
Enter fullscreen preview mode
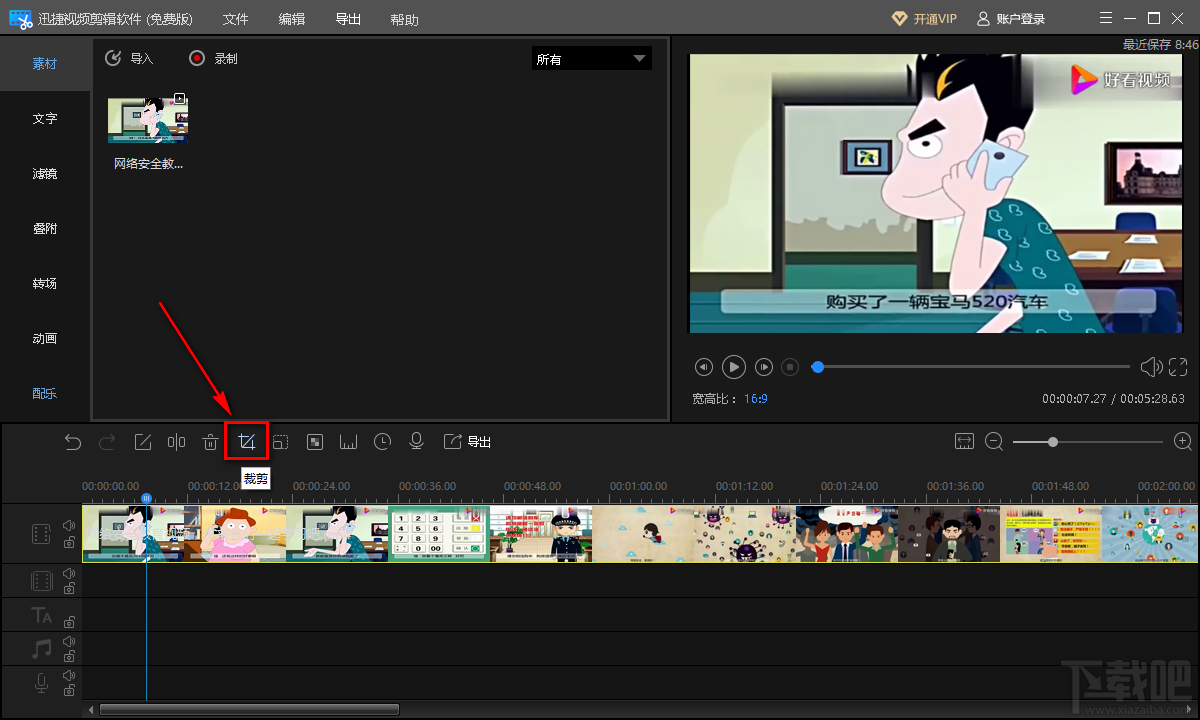click(1178, 367)
